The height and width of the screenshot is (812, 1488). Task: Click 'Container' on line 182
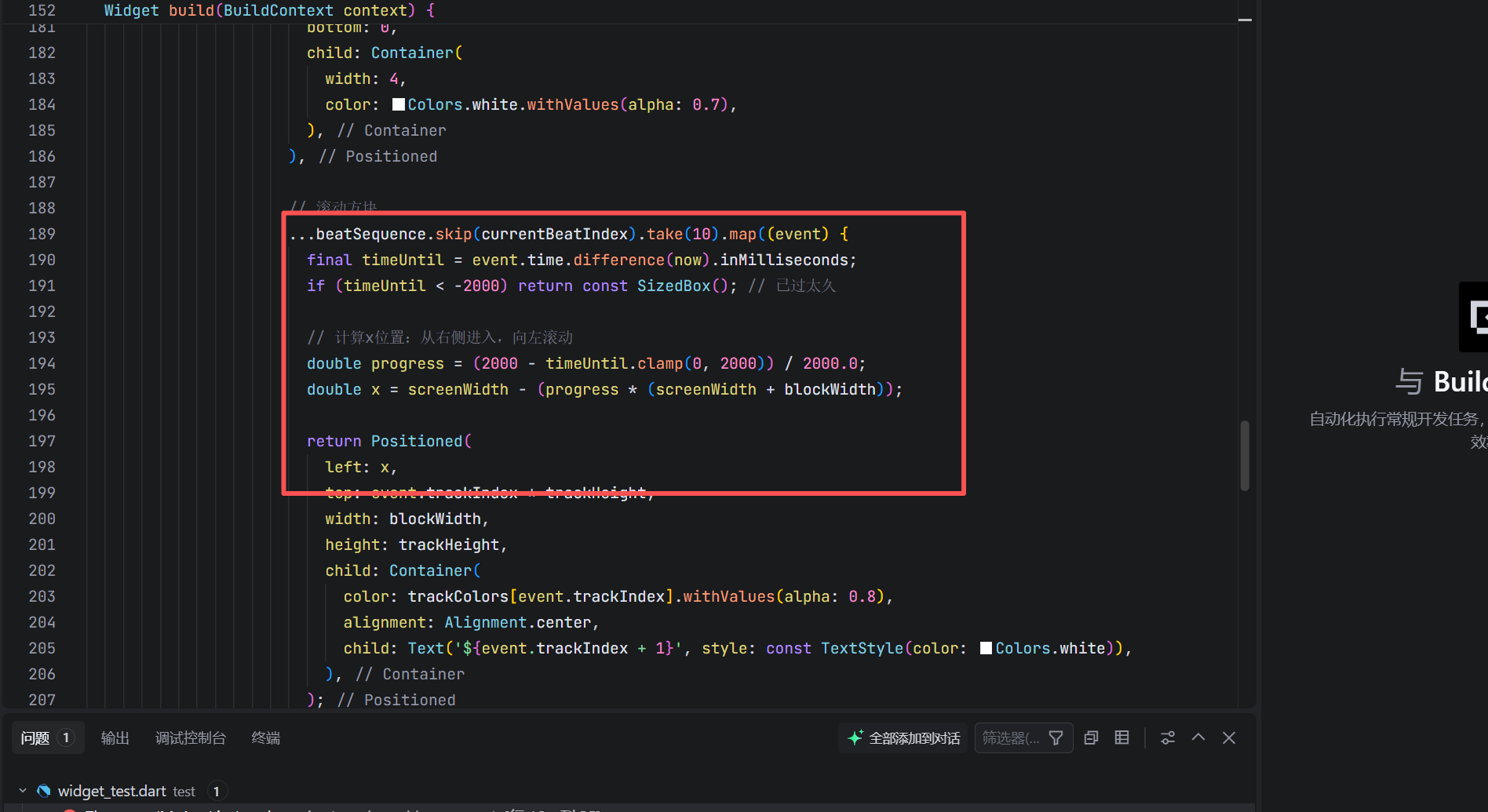(x=412, y=53)
